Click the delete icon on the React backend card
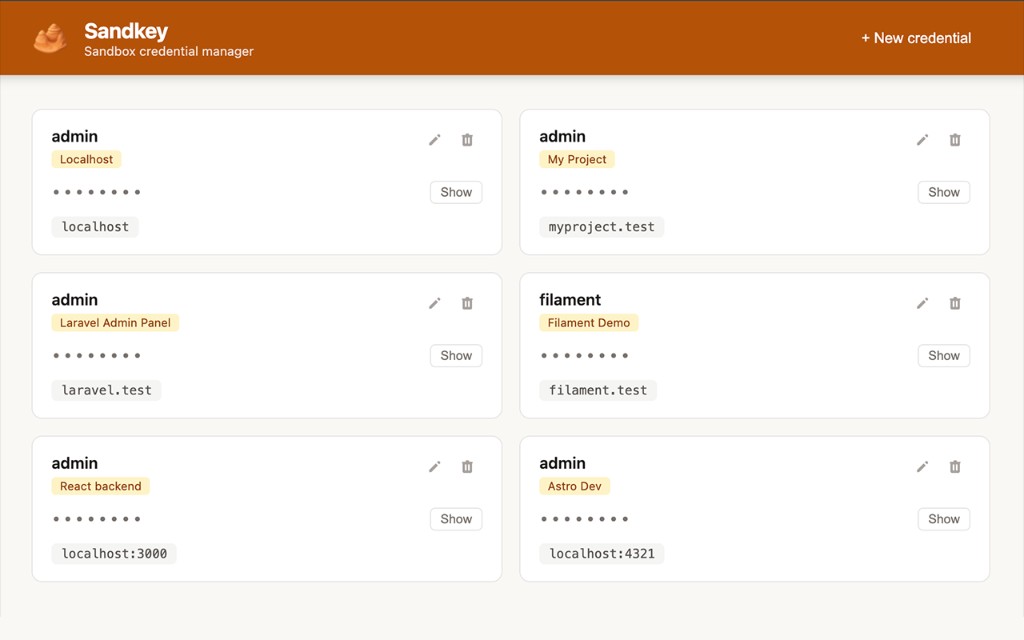Screen dimensions: 1024x640 [x=467, y=467]
